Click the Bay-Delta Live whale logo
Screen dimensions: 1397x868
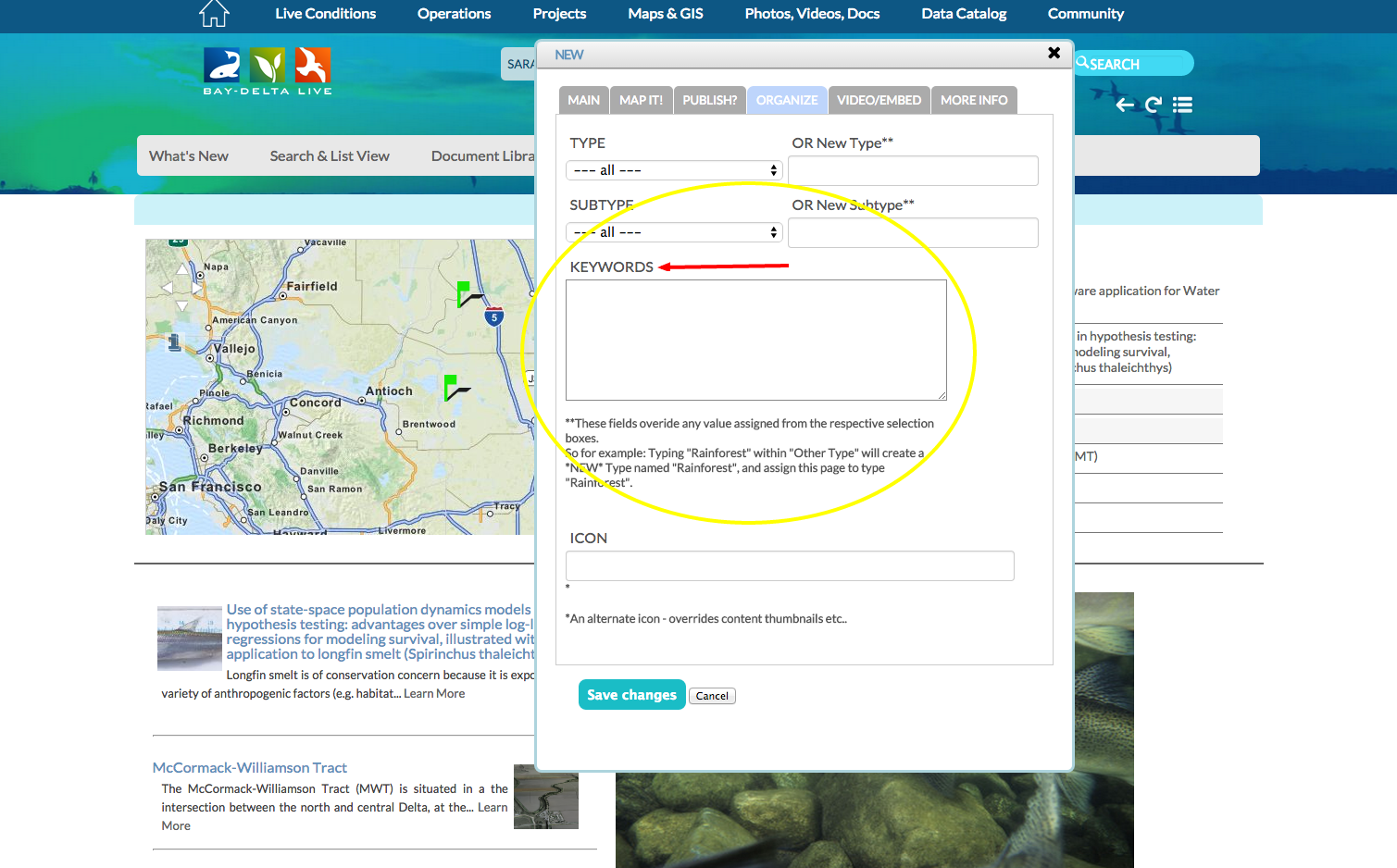pyautogui.click(x=222, y=66)
